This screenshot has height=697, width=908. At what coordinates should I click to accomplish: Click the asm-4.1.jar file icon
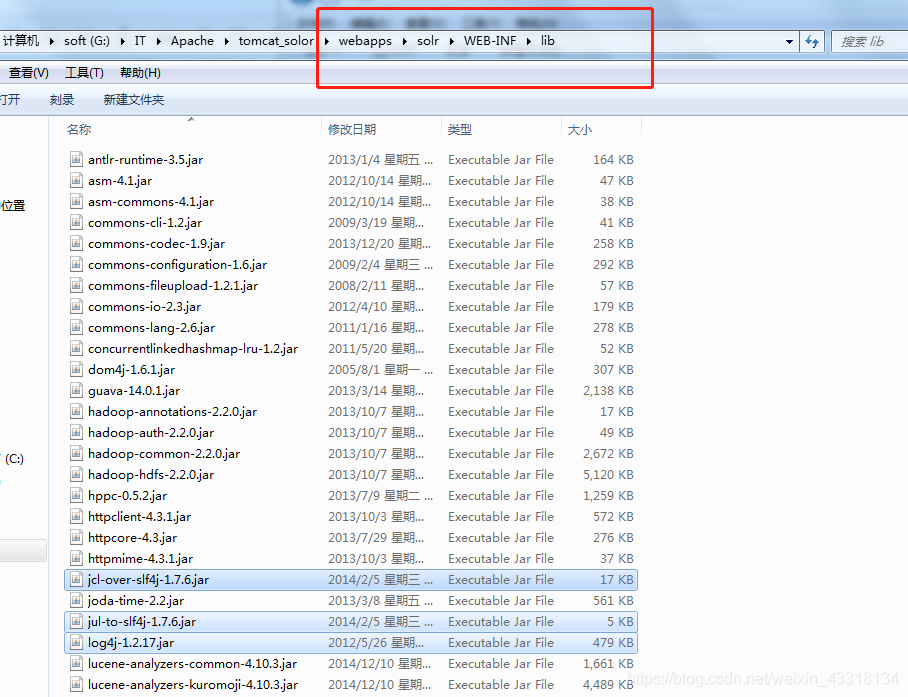[x=76, y=180]
